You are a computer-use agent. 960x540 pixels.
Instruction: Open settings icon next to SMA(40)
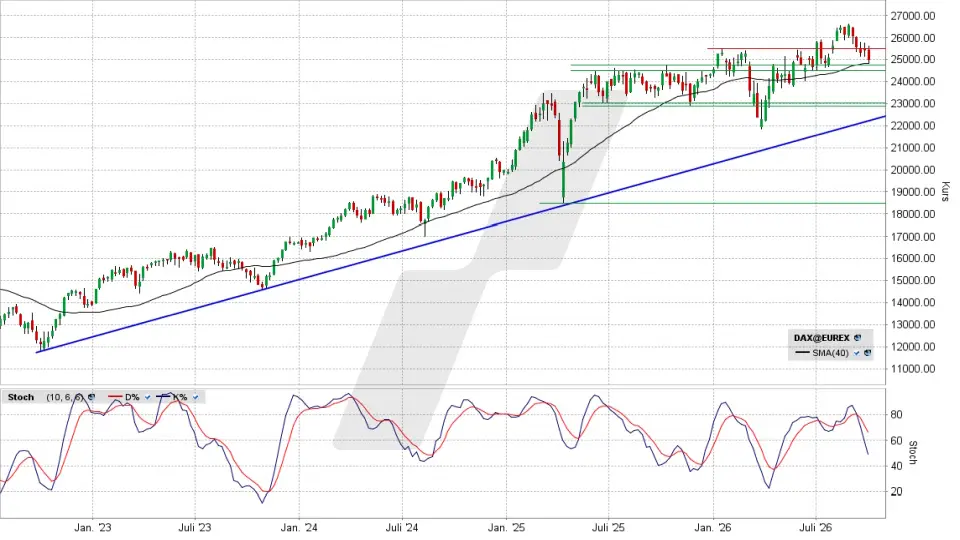coord(868,353)
